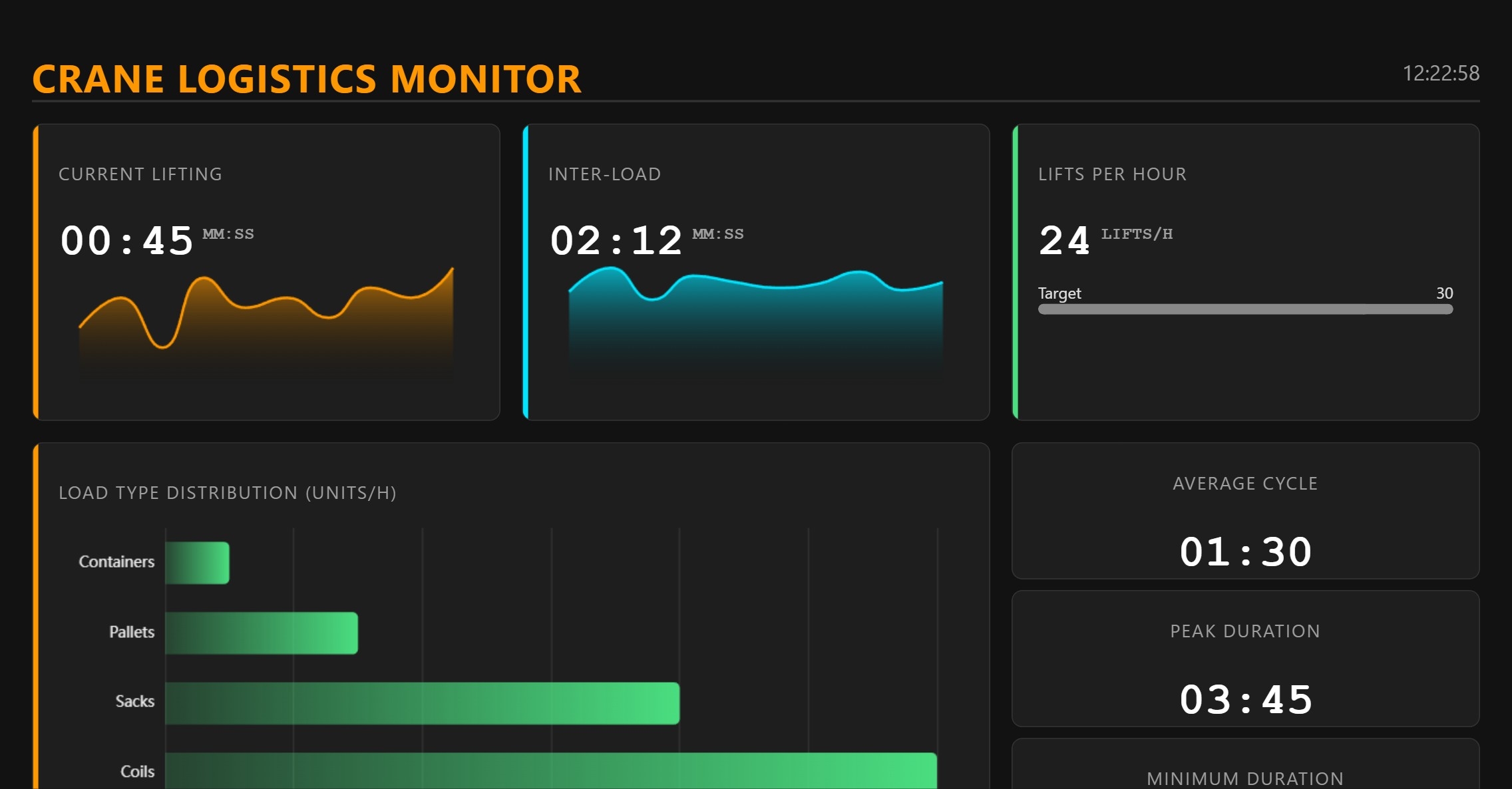Click the MM:SS unit beside 00:45
The height and width of the screenshot is (789, 1512).
pyautogui.click(x=228, y=234)
